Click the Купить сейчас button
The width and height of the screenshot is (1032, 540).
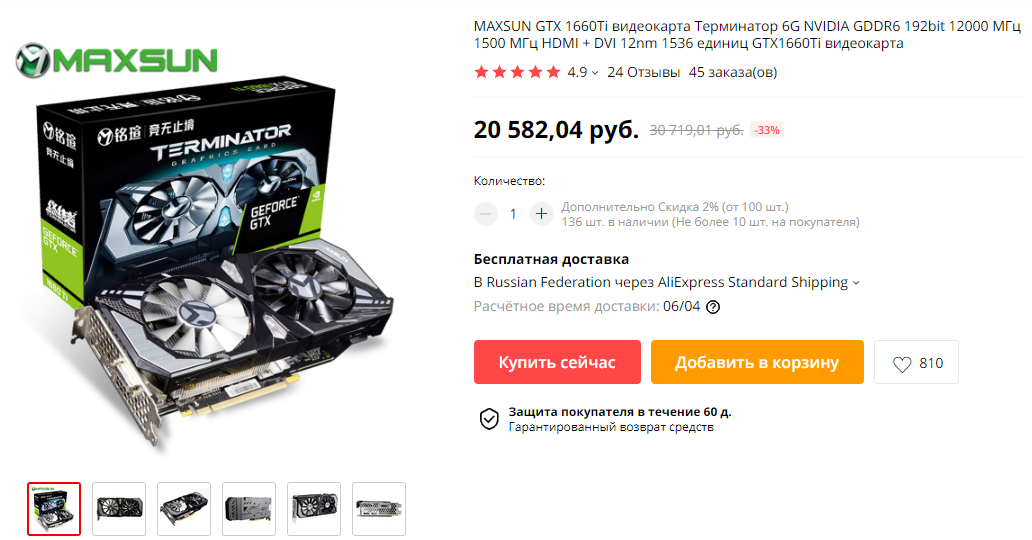[557, 362]
